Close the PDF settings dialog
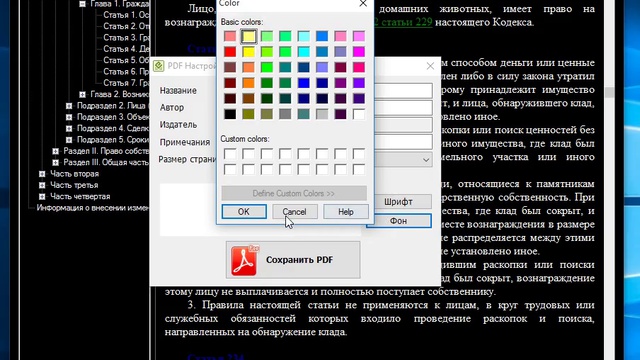Image resolution: width=640 pixels, height=360 pixels. 430,66
